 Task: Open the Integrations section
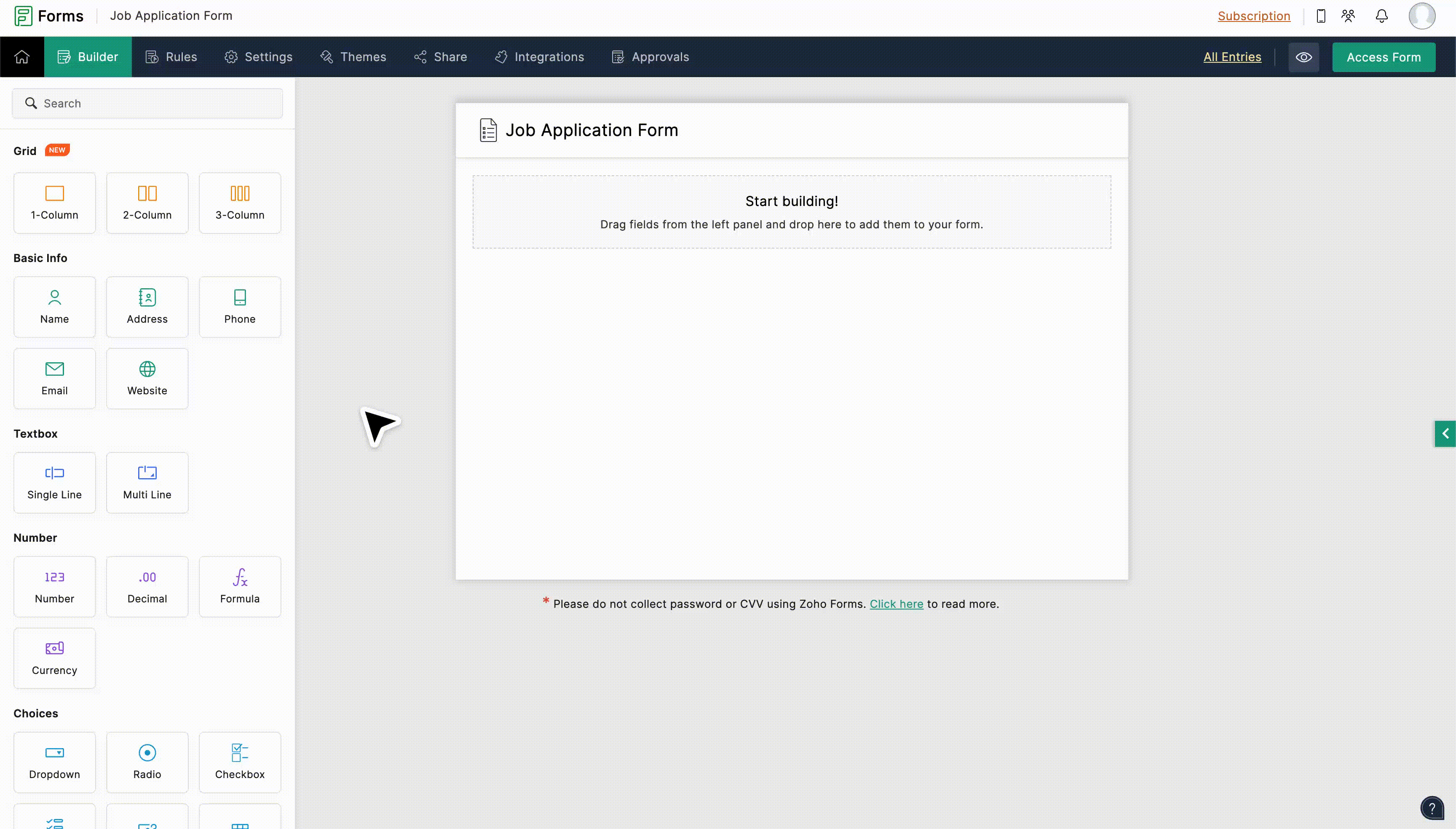[x=539, y=56]
